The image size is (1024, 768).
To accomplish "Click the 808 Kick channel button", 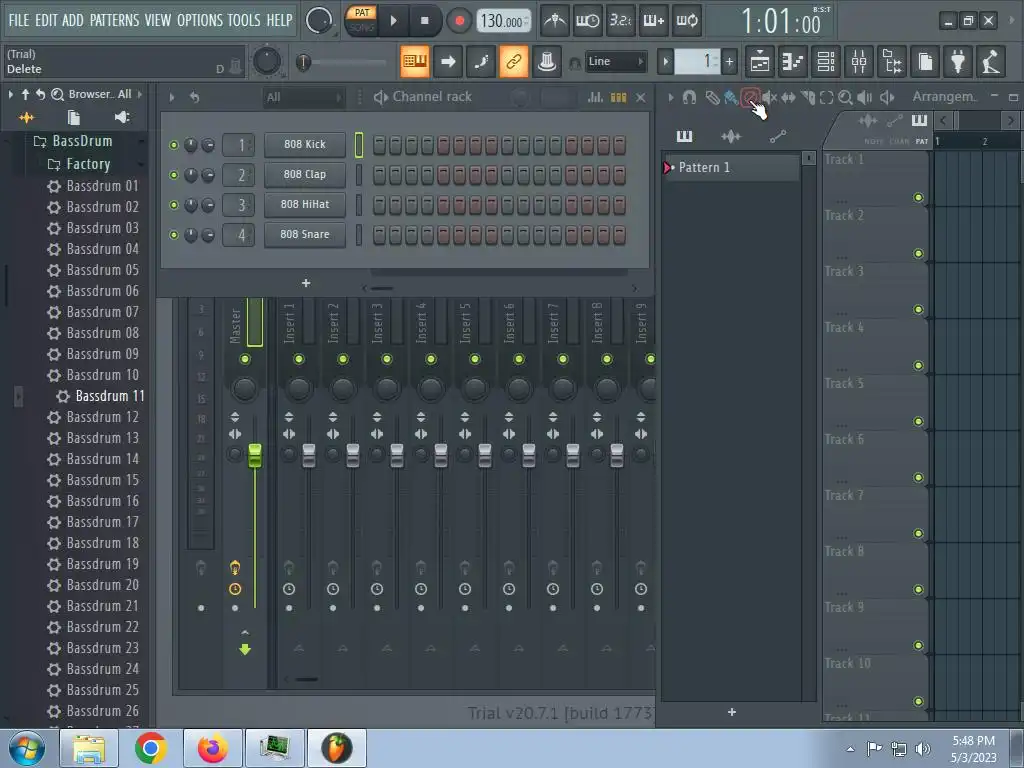I will tap(305, 144).
